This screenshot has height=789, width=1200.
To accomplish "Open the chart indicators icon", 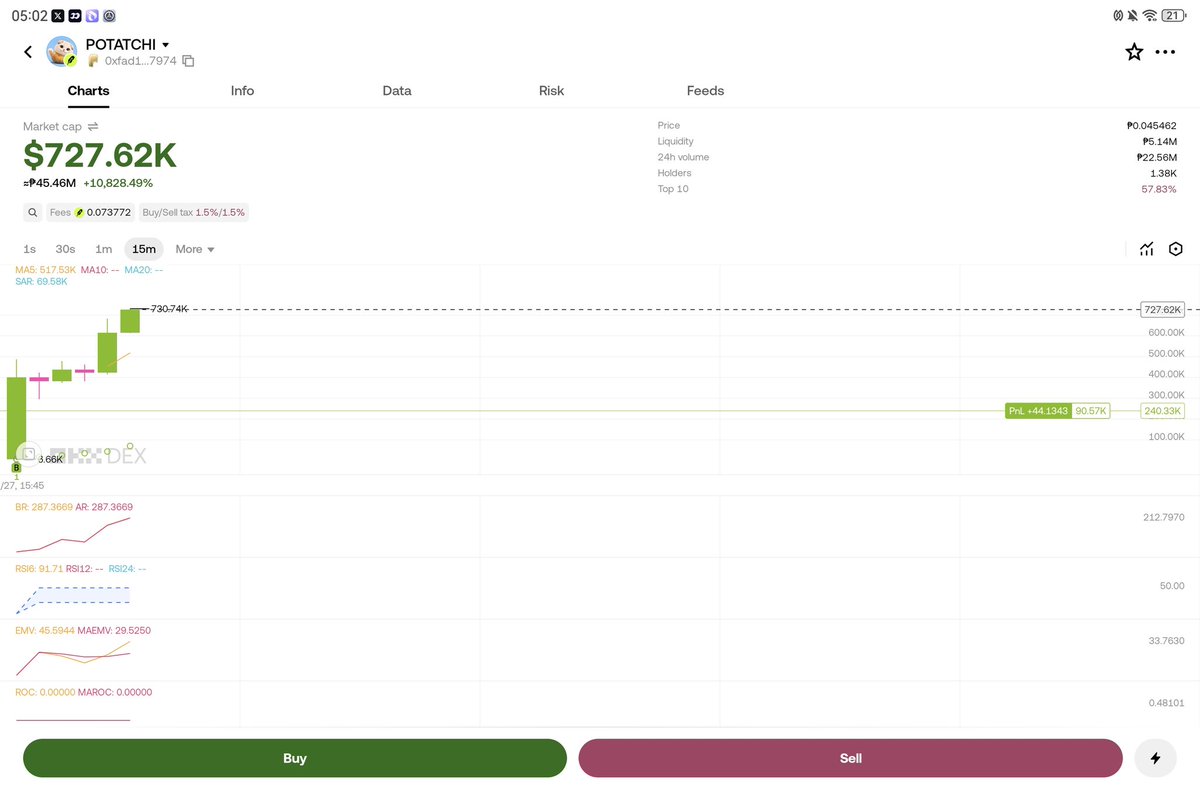I will pyautogui.click(x=1146, y=249).
